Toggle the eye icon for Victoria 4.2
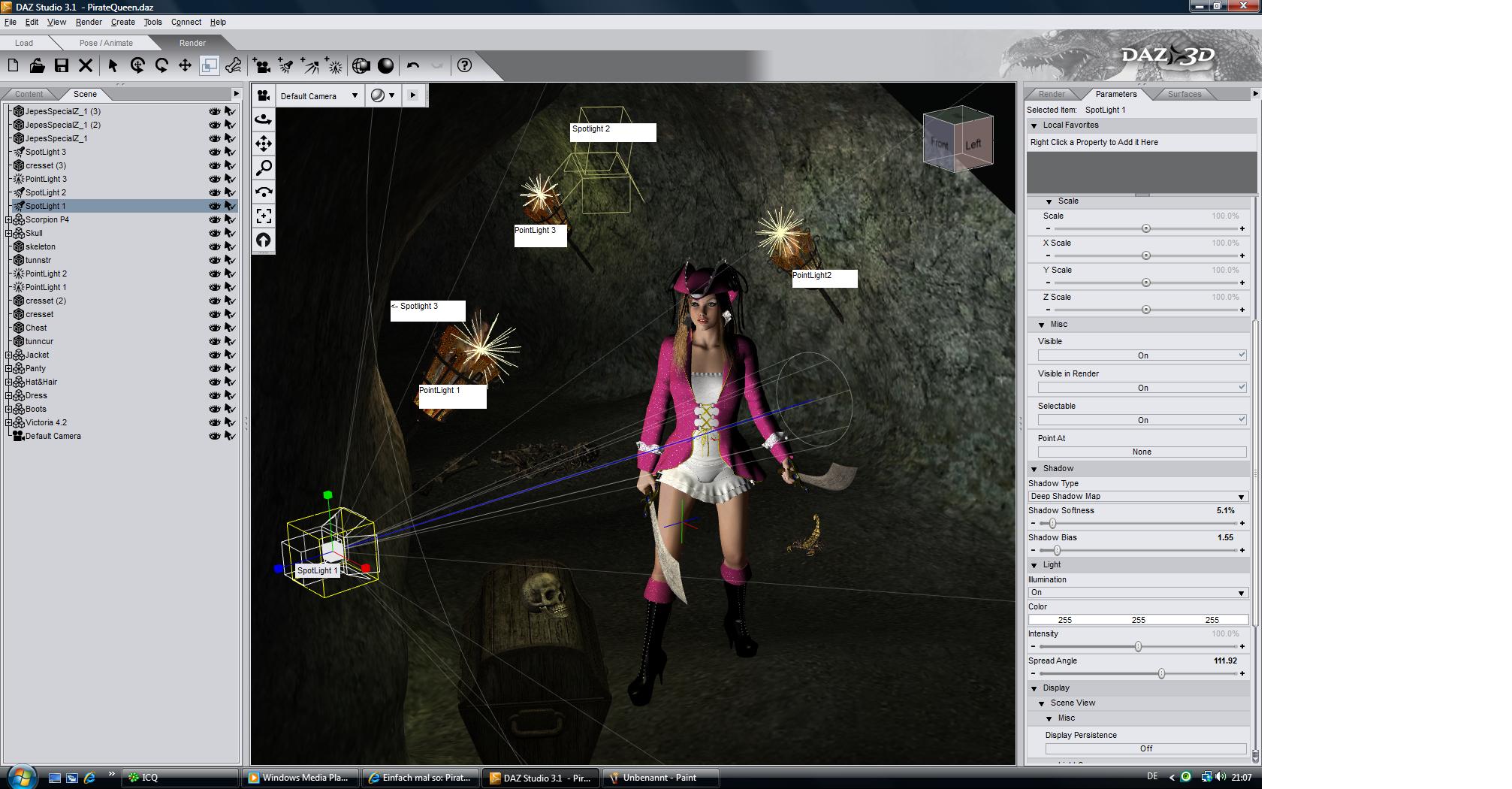This screenshot has height=789, width=1512. [215, 422]
